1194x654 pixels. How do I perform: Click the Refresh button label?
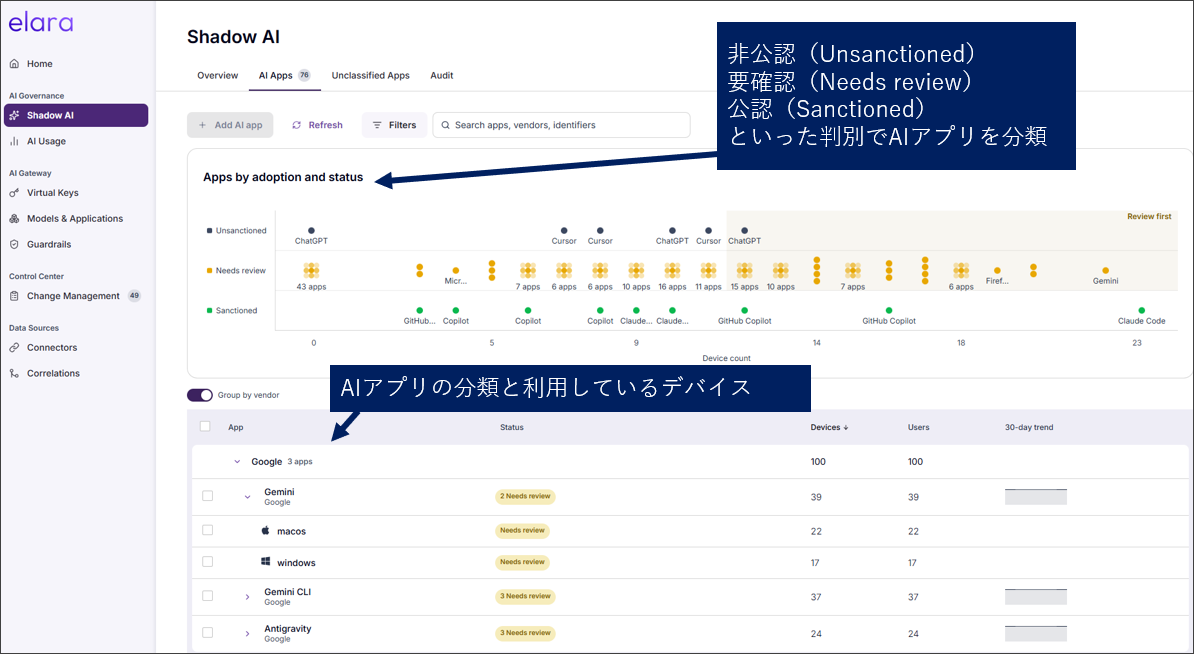click(x=326, y=126)
